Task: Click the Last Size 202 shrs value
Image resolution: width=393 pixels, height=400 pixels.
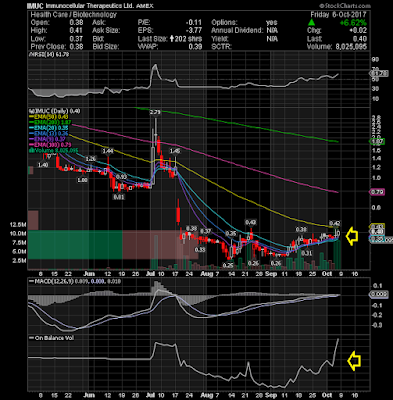Action: [186, 39]
